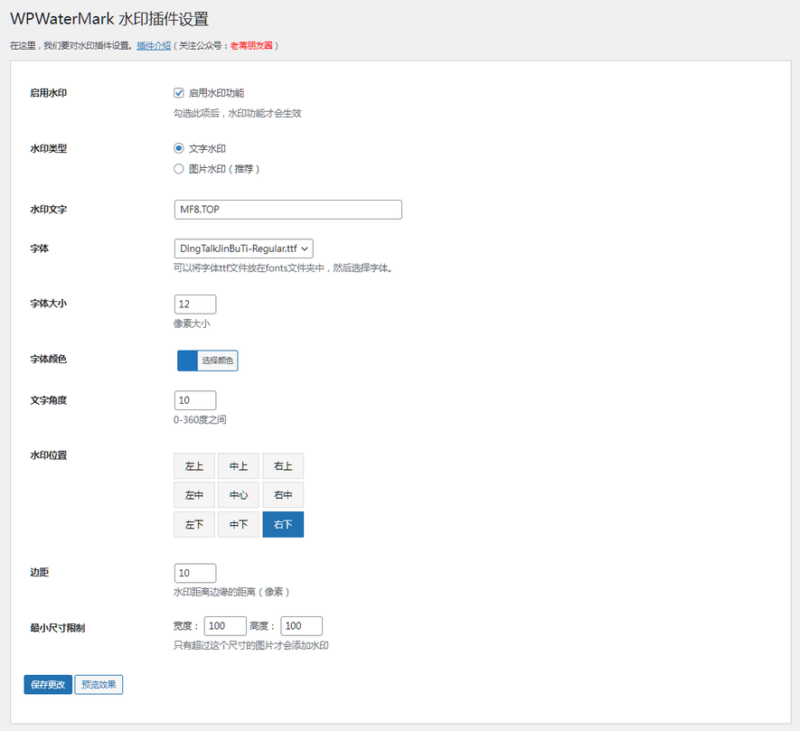Open the 插件介绍 link
Screen dimensions: 800x731
tap(154, 46)
